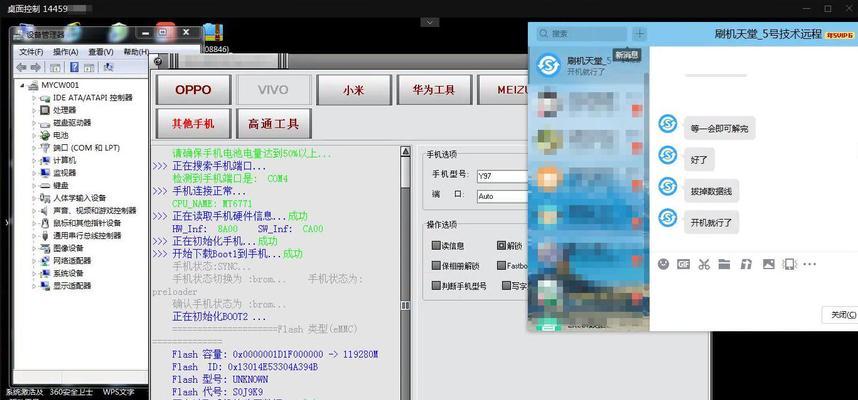Click the monitor icon next to 监视器
This screenshot has height=400, width=858.
click(45, 173)
